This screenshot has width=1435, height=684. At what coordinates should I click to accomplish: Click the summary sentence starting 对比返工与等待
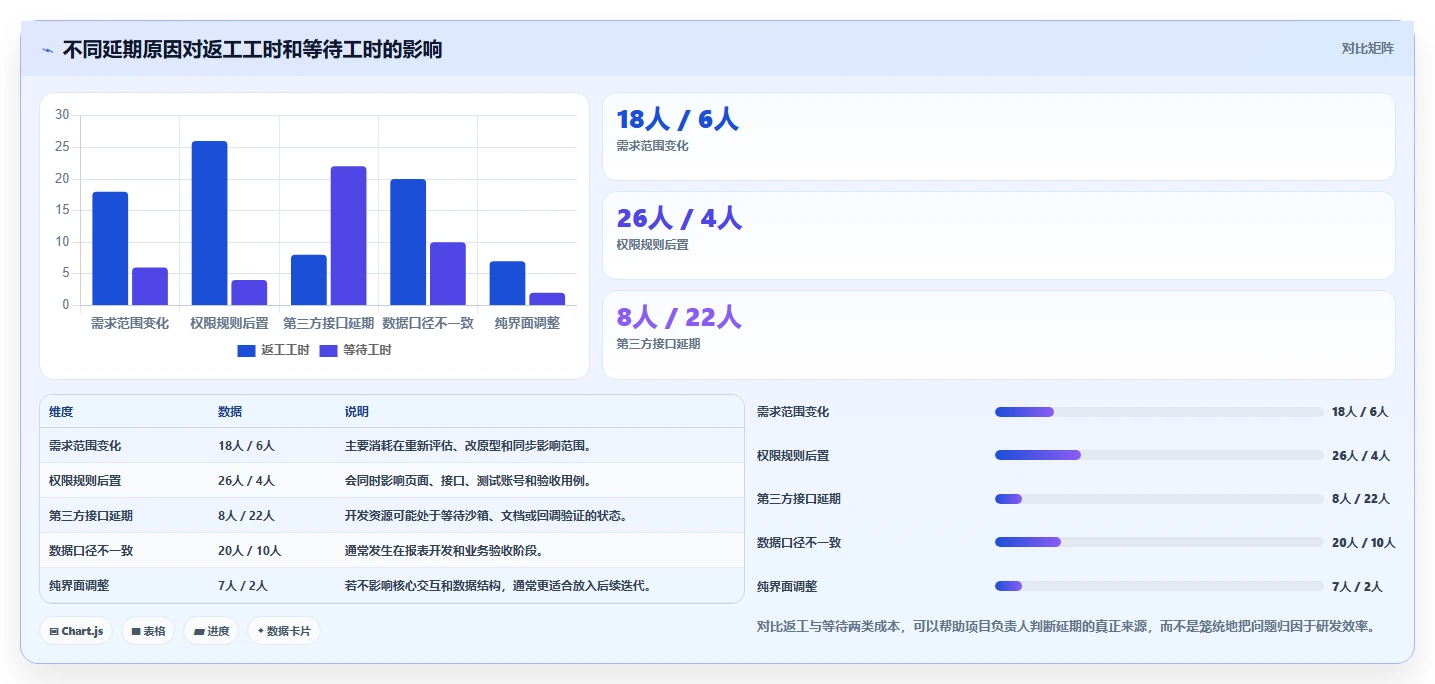tap(1067, 627)
